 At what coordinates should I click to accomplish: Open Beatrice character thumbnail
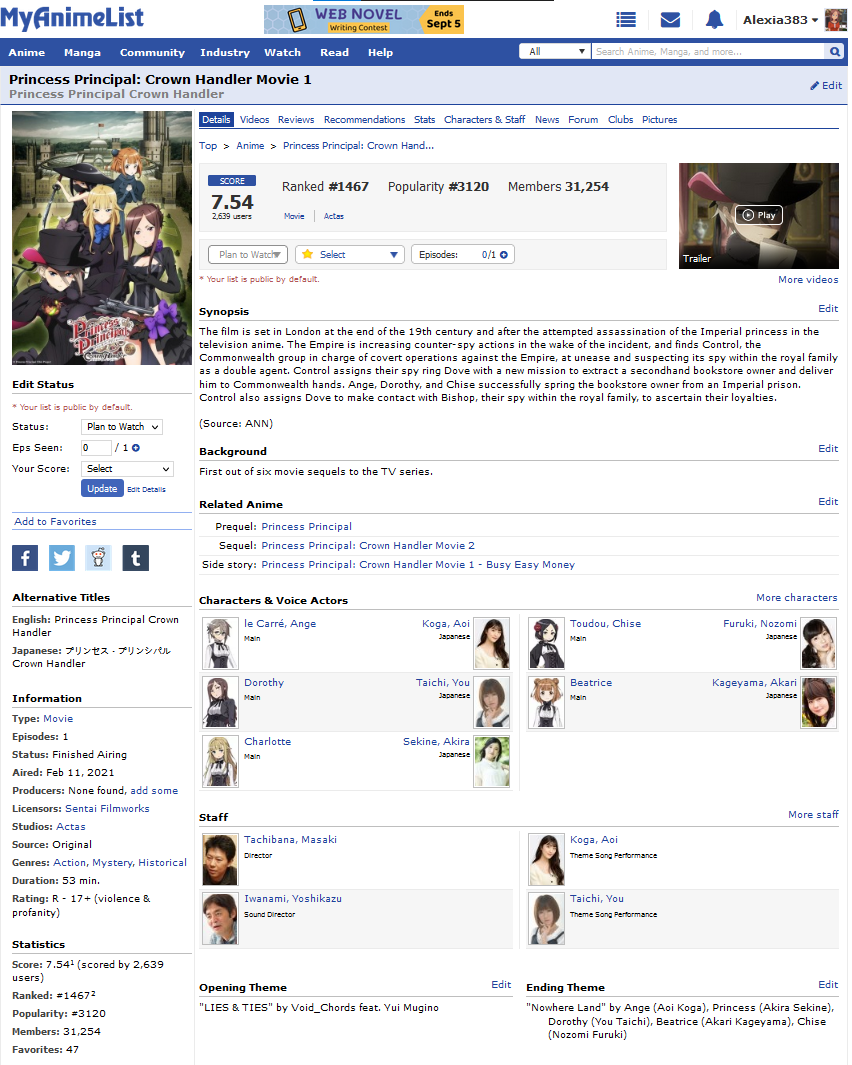click(x=546, y=702)
